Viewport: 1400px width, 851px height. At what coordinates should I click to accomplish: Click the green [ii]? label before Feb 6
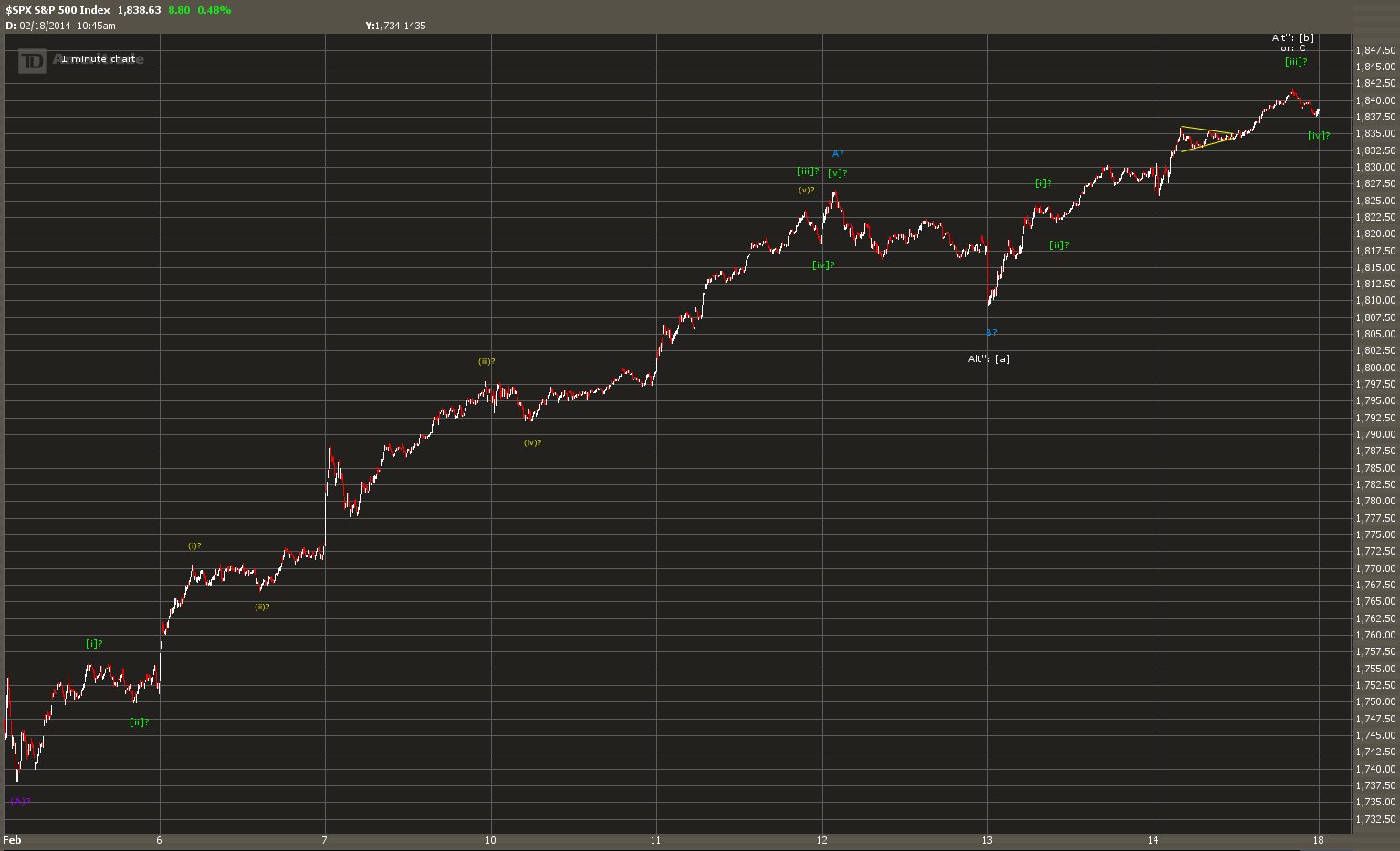click(140, 722)
